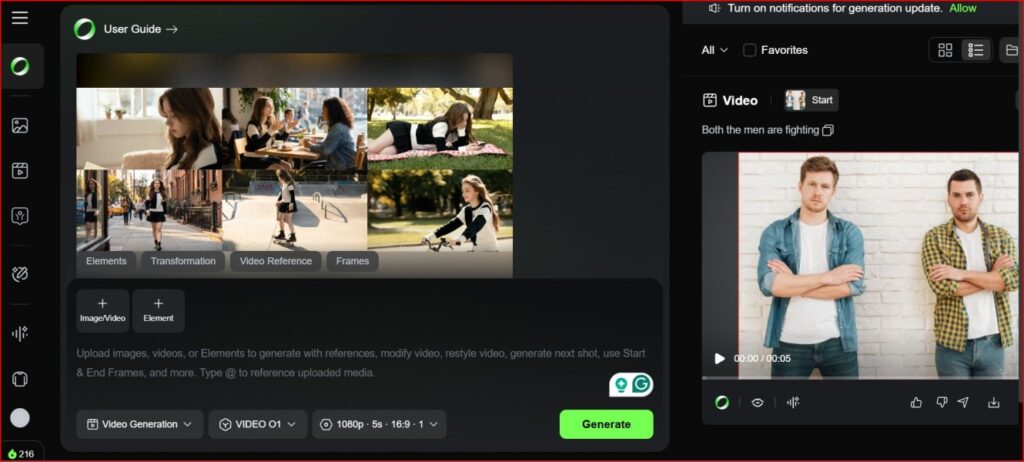Open the clothing try-on sidebar icon
Screen dimensions: 1024x462
click(20, 379)
